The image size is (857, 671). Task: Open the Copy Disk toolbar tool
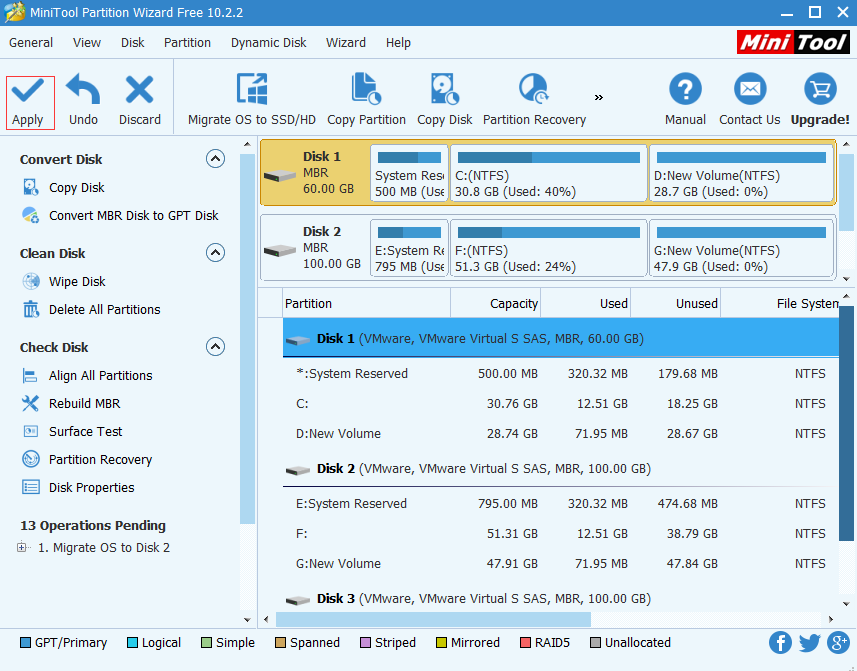[444, 100]
